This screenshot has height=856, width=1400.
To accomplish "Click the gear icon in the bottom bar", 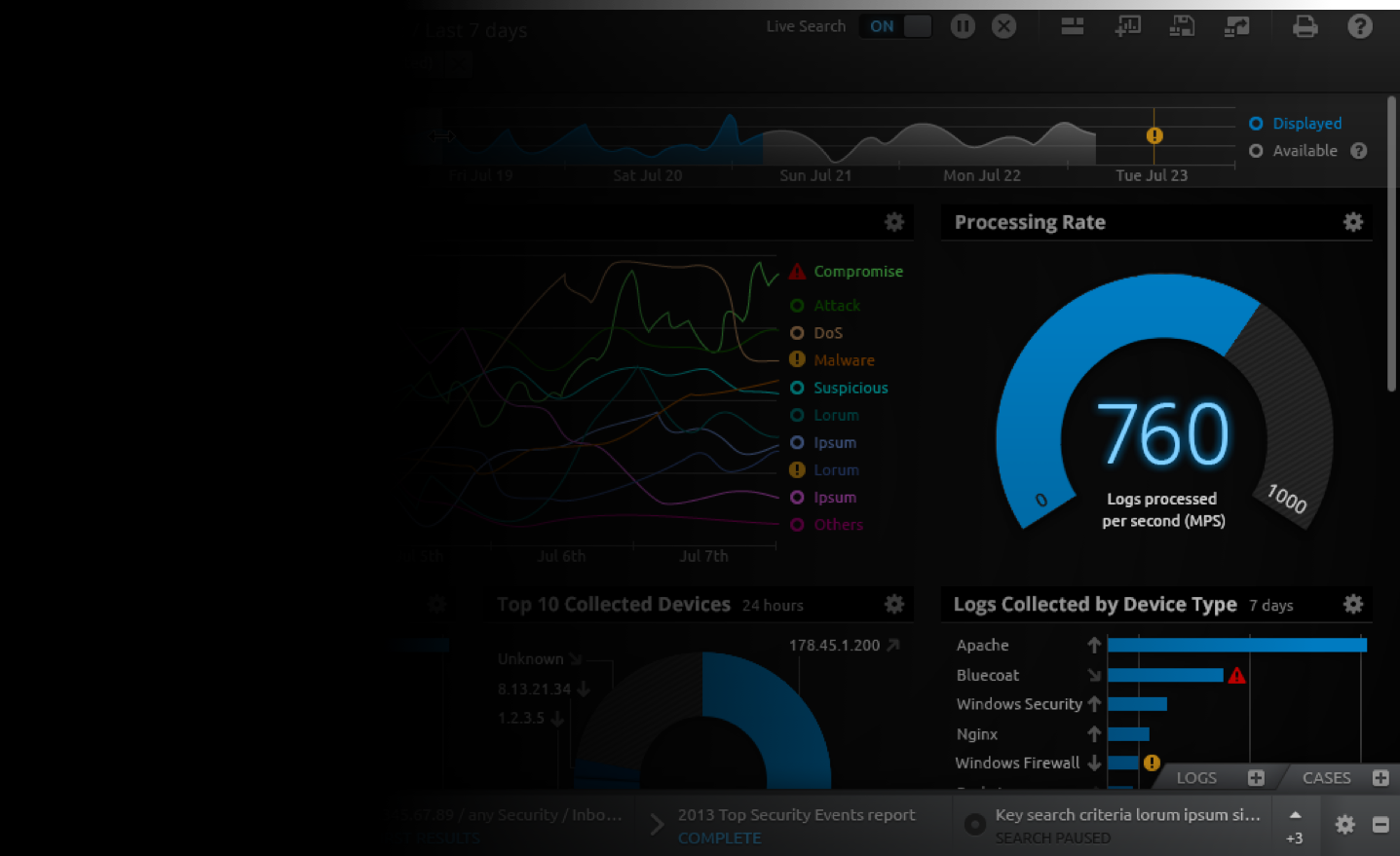I will pyautogui.click(x=1345, y=825).
